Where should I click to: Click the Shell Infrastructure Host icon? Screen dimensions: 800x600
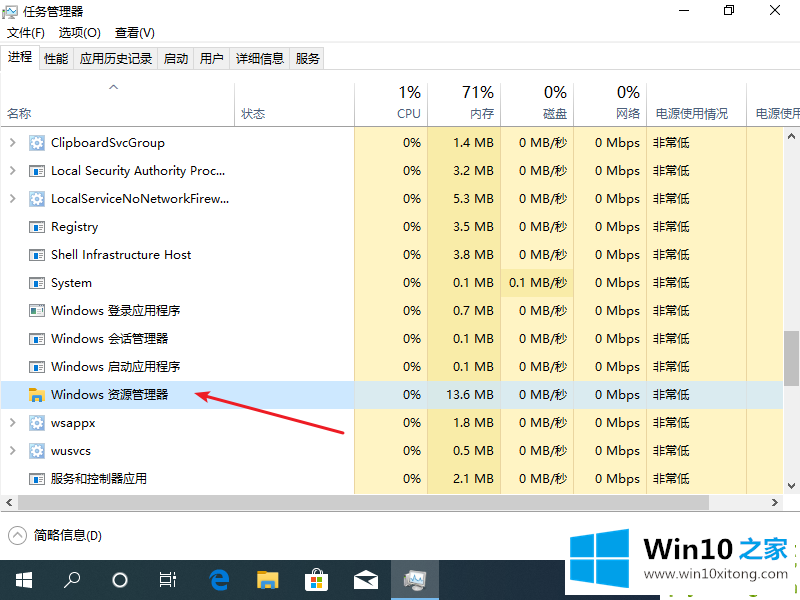tap(37, 255)
